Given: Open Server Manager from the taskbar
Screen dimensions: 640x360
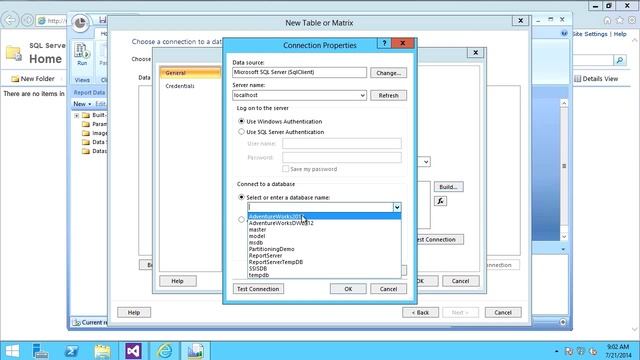Looking at the screenshot, I should tap(40, 351).
